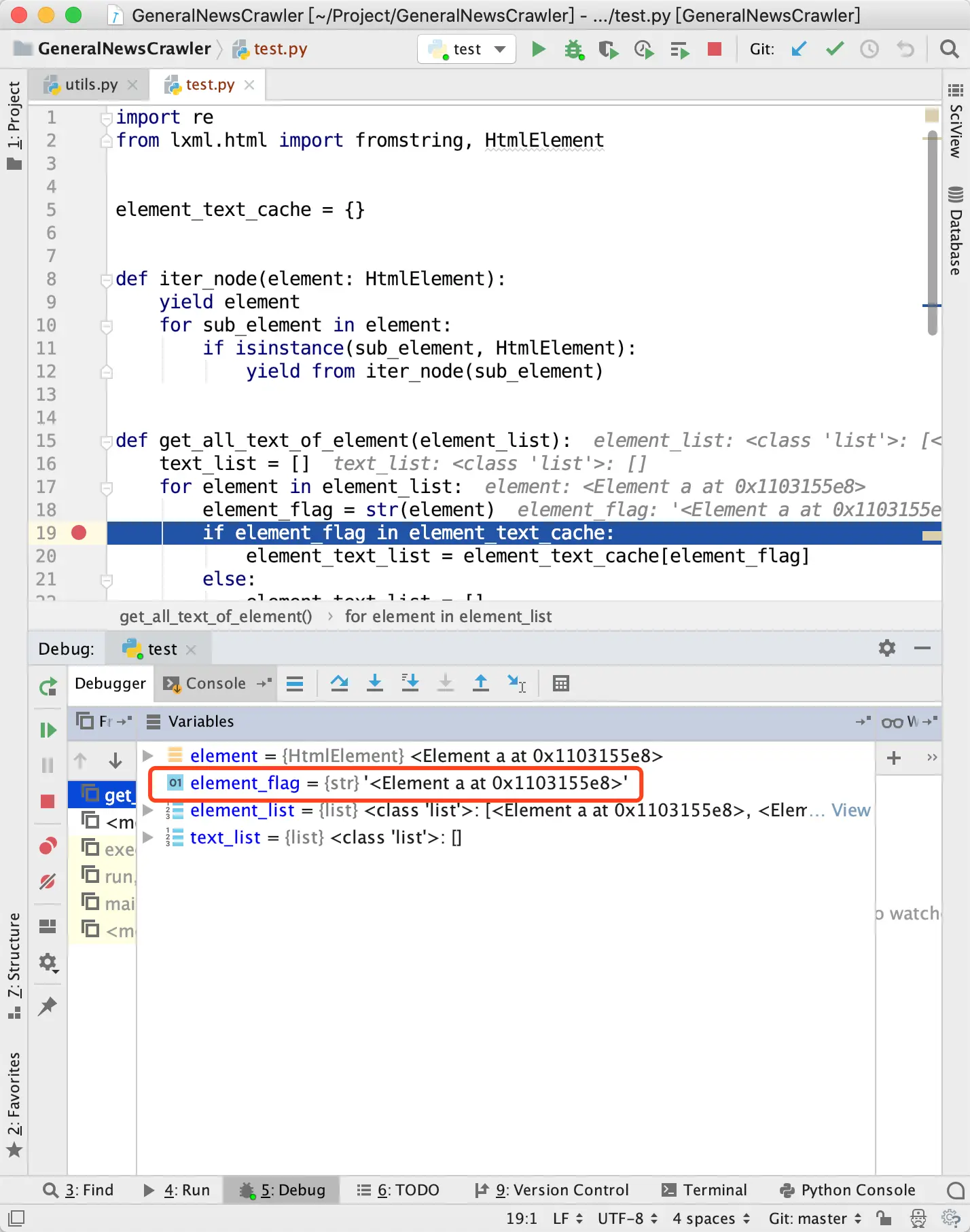Open the 3: Find tool window
970x1232 pixels.
pos(78,1190)
